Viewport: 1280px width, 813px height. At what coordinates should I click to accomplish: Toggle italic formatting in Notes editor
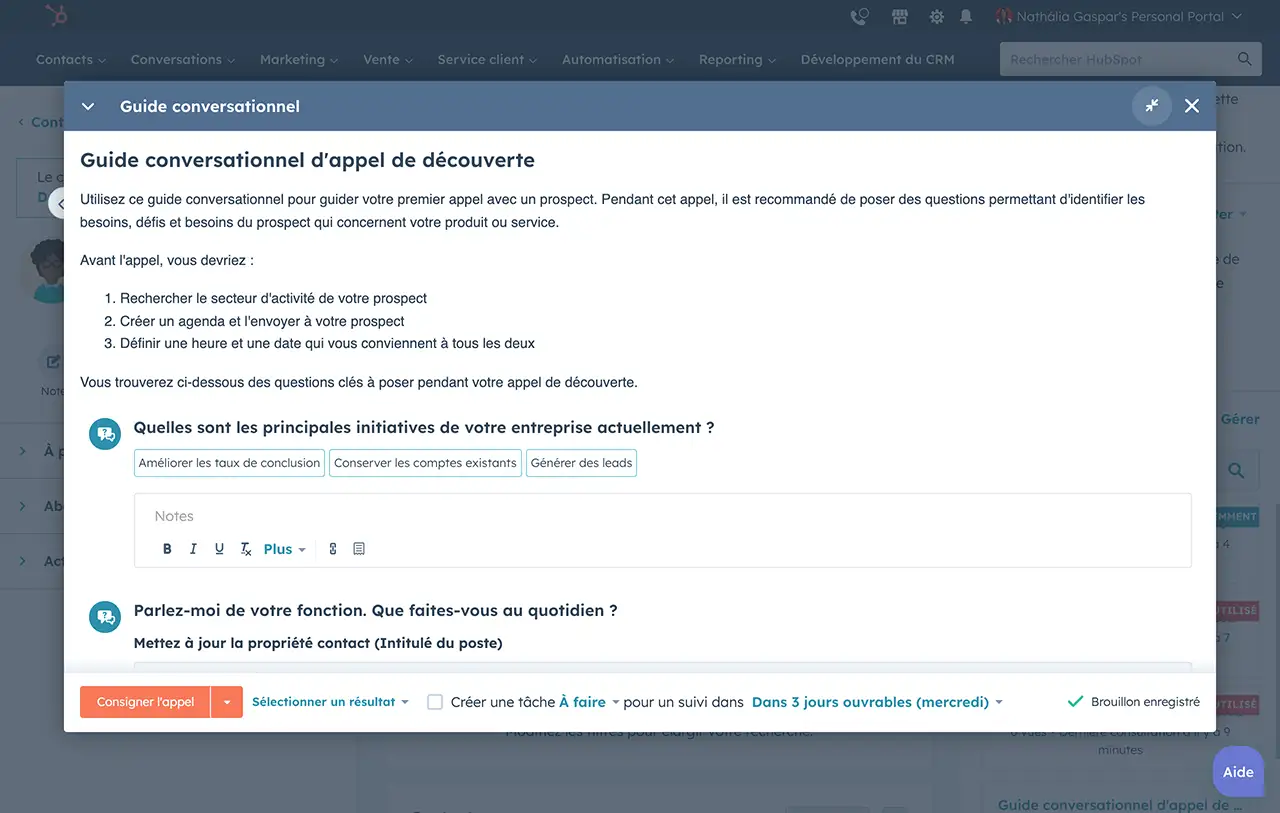(193, 549)
